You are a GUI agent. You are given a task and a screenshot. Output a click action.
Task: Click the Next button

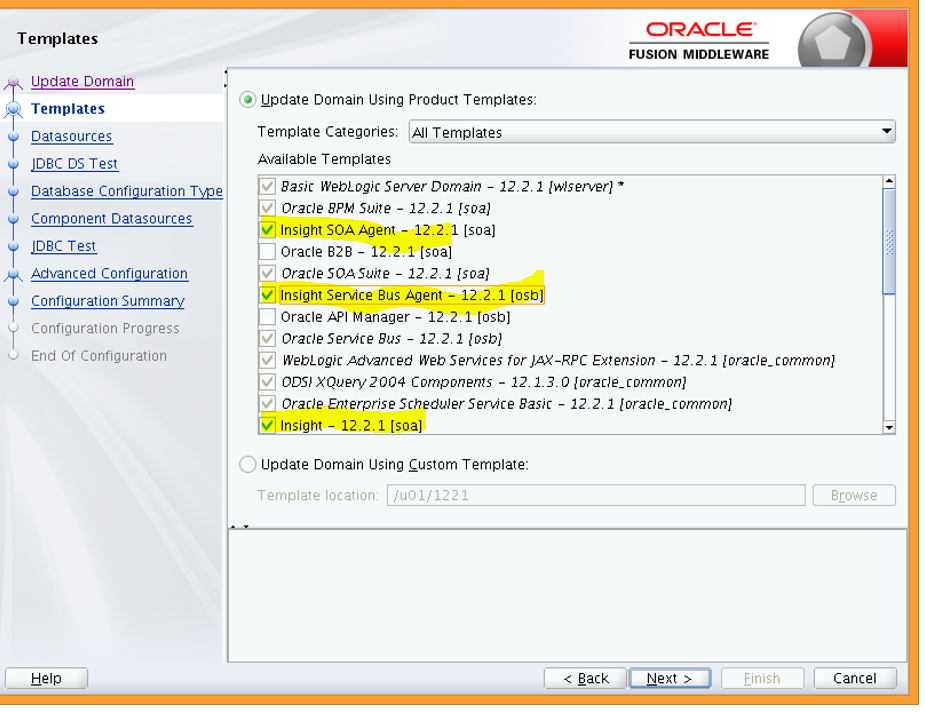[x=670, y=678]
